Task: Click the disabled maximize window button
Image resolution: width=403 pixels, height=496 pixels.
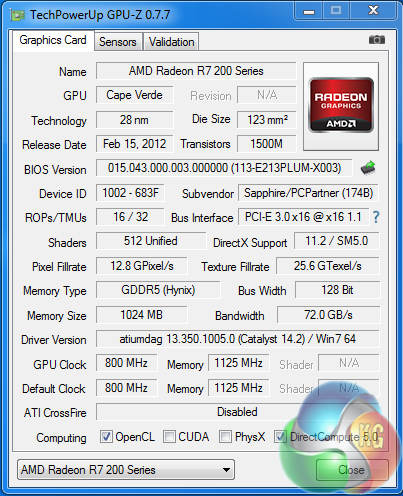Action: (336, 11)
